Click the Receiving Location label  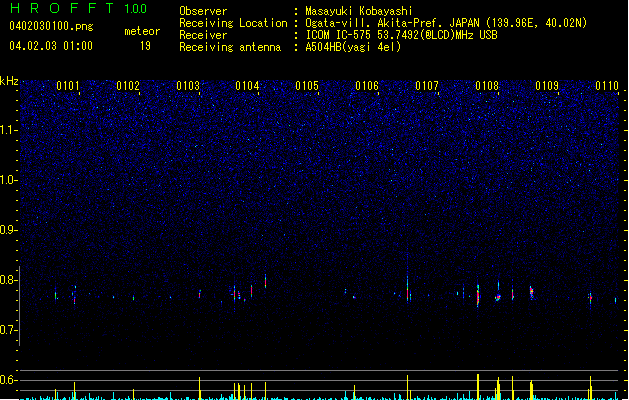[233, 23]
